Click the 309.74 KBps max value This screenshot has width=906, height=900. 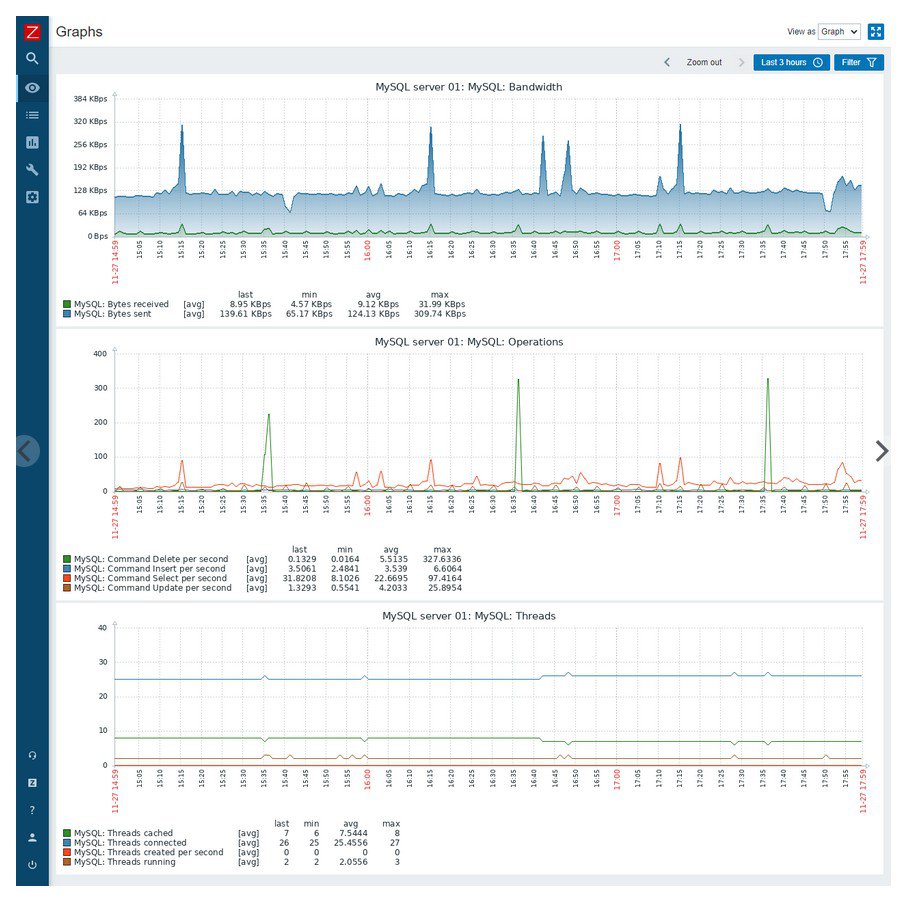click(x=440, y=314)
